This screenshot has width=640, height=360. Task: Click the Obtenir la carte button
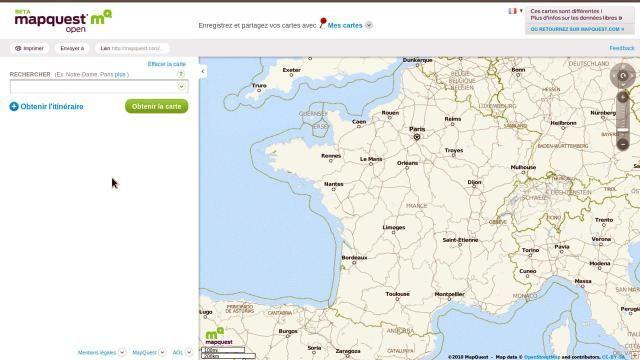click(157, 106)
